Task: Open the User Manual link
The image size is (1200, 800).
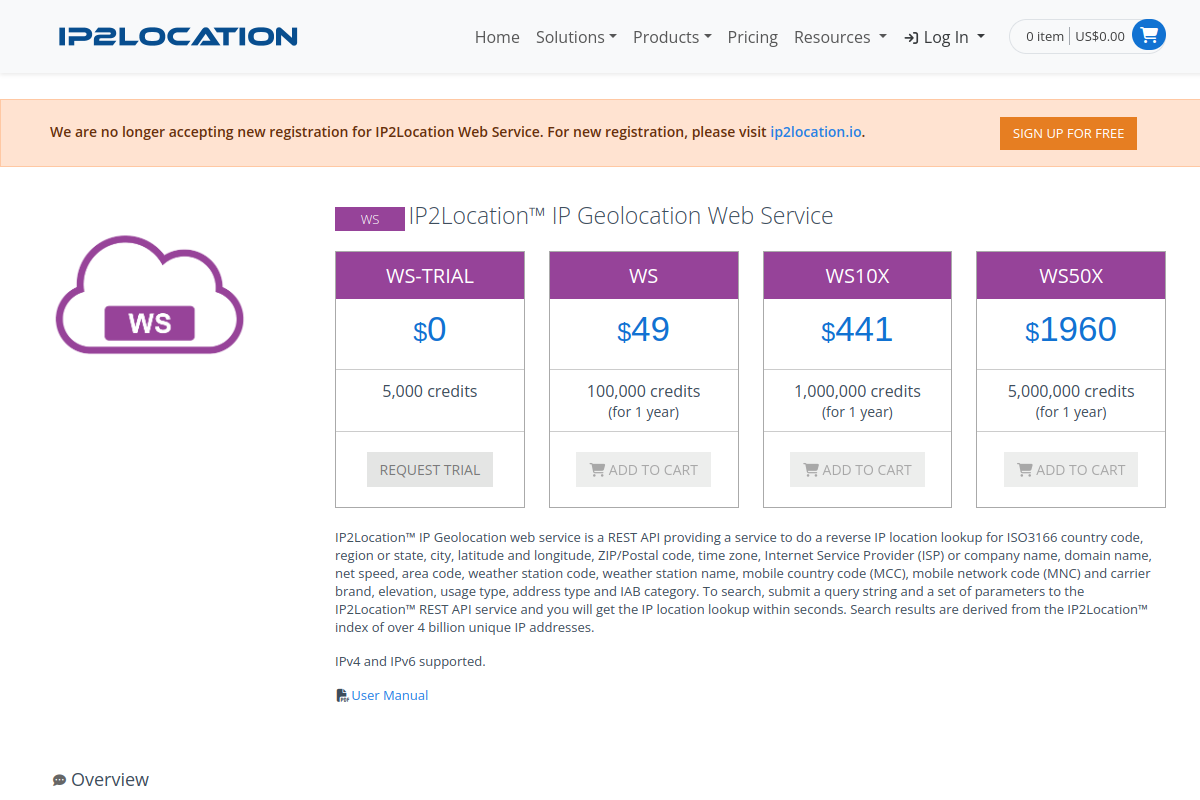Action: [x=390, y=695]
